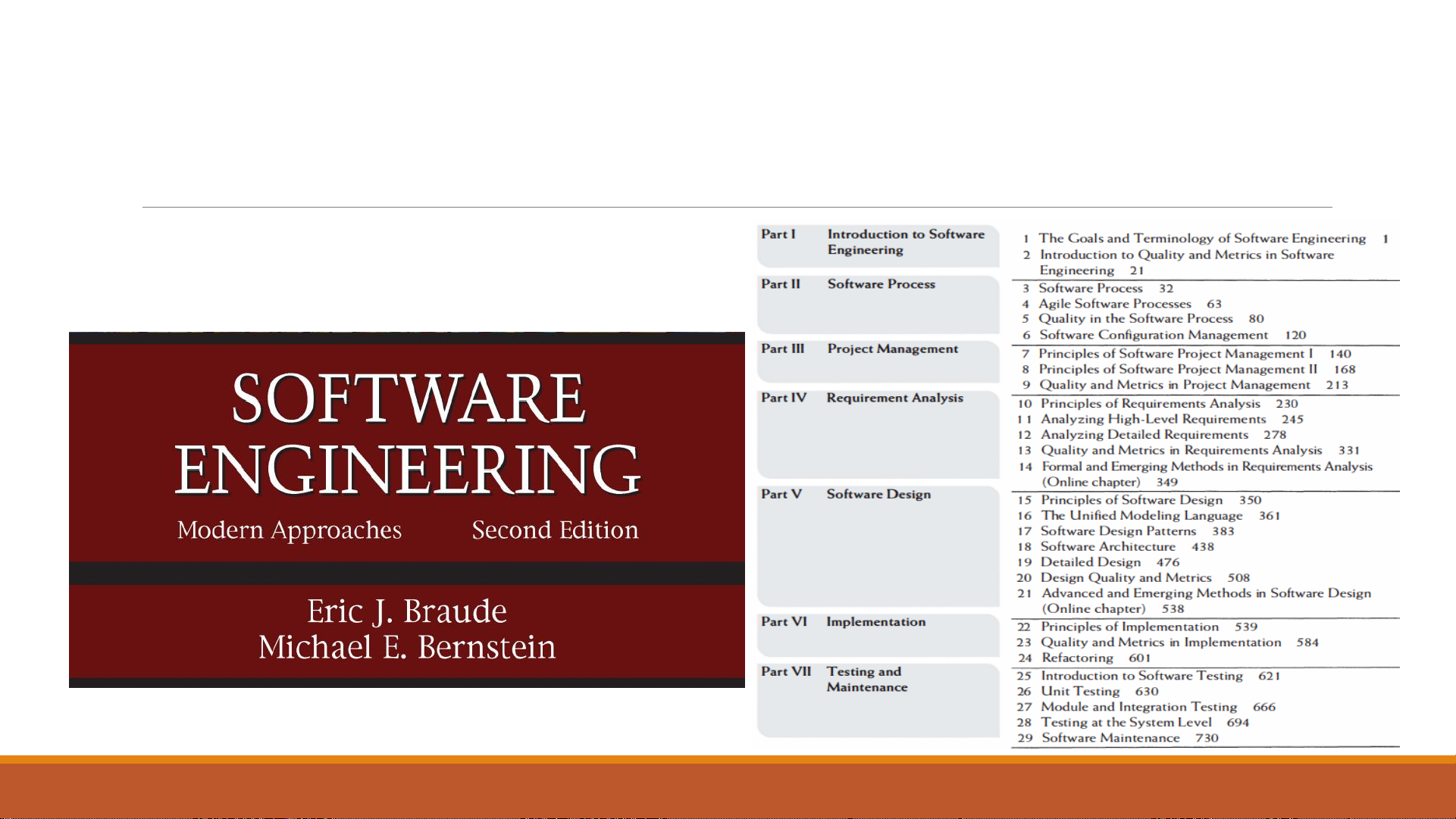Click chapter 26 Unit Testing entry
This screenshot has width=1456, height=819.
pos(1080,692)
